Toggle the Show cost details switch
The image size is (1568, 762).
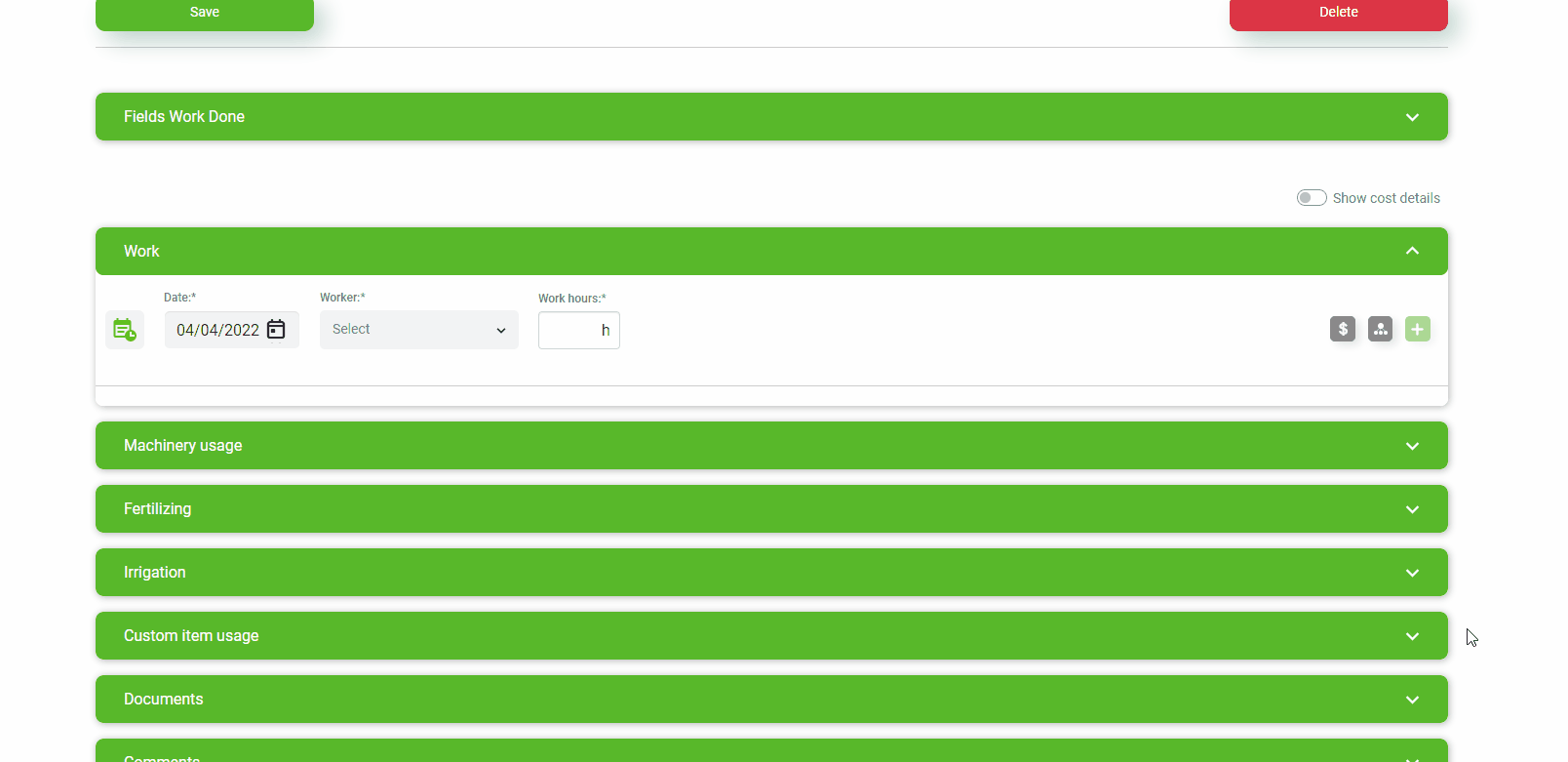(x=1311, y=198)
